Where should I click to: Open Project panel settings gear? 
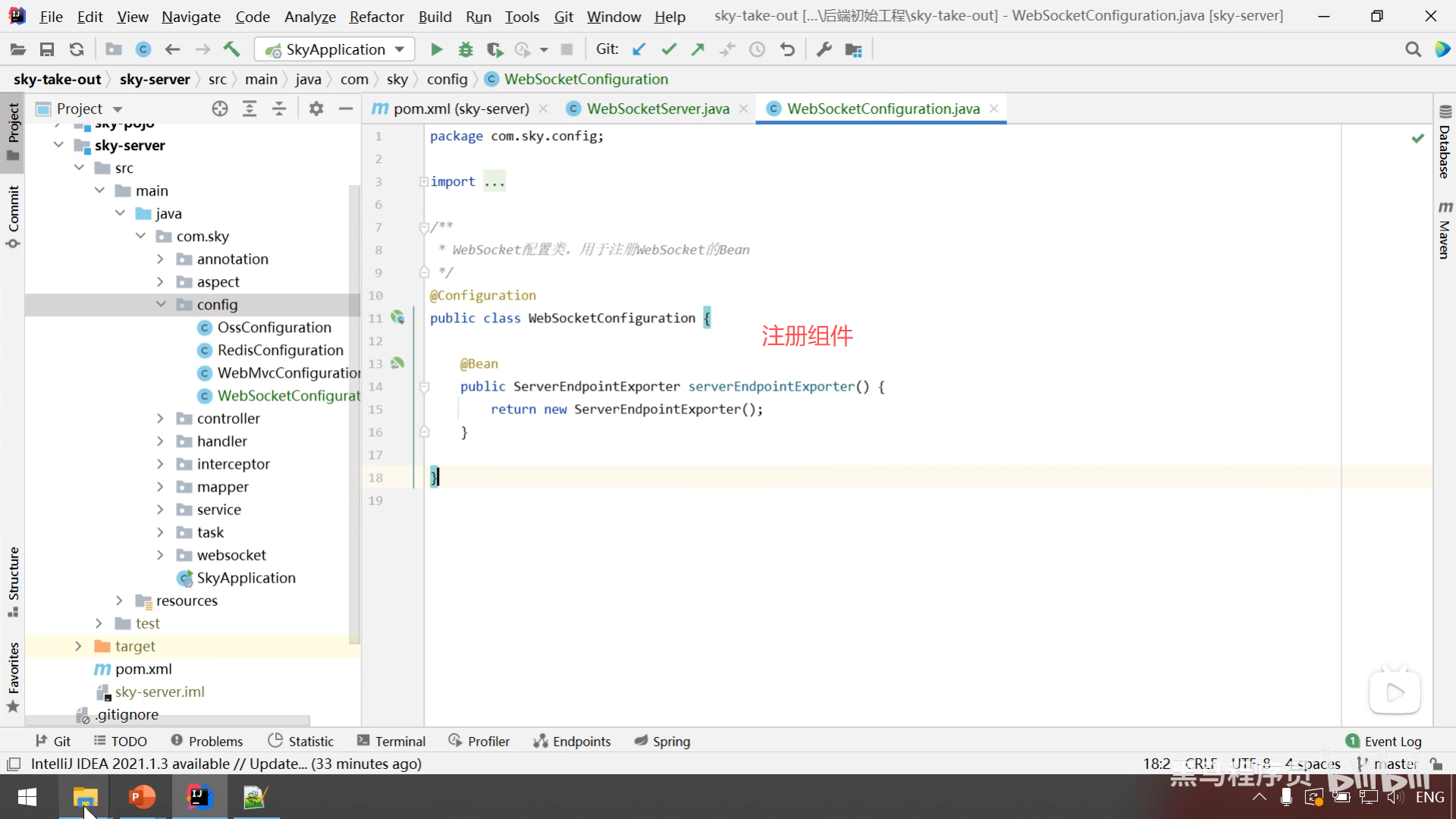tap(316, 109)
